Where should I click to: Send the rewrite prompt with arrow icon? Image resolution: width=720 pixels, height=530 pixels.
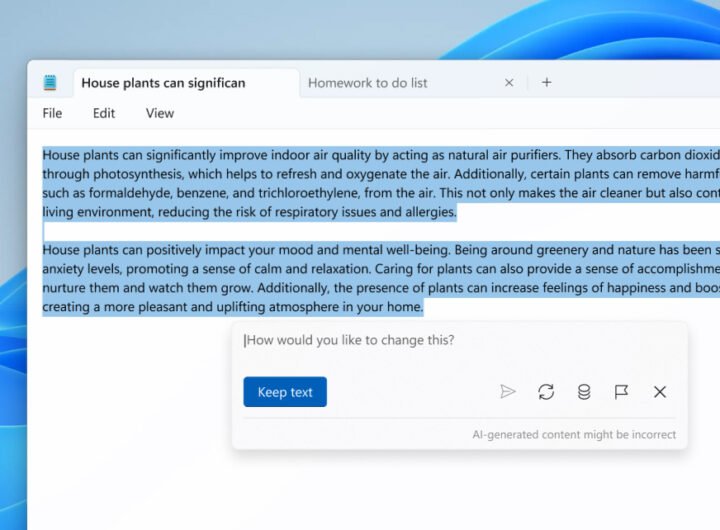tap(508, 392)
